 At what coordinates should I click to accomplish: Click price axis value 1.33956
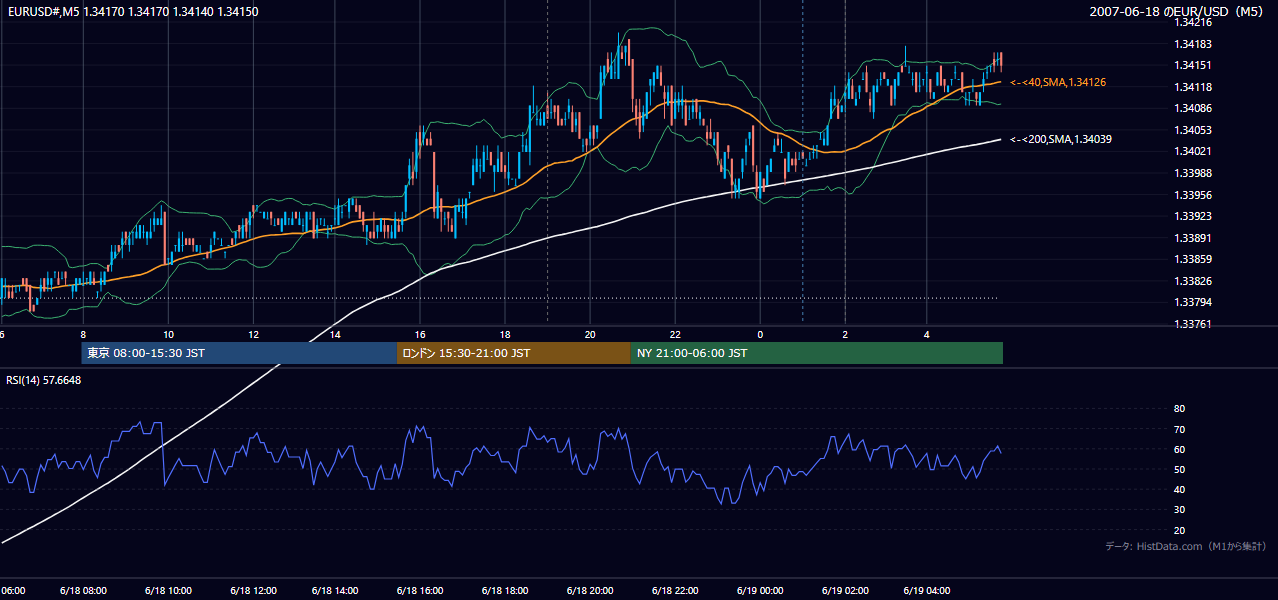point(1192,195)
